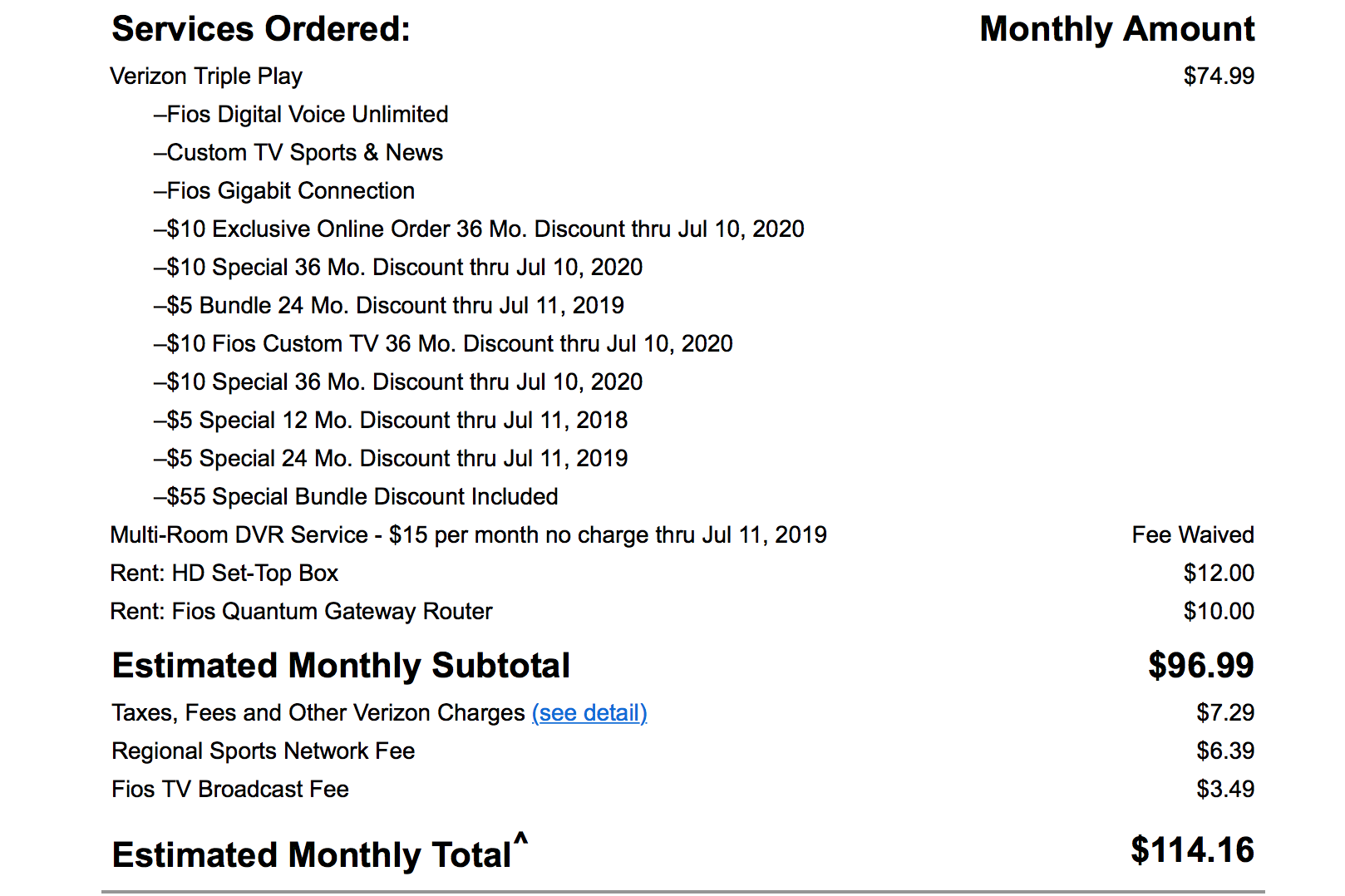Select the Fios Gigabit Connection line
The width and height of the screenshot is (1345, 896).
click(x=284, y=191)
